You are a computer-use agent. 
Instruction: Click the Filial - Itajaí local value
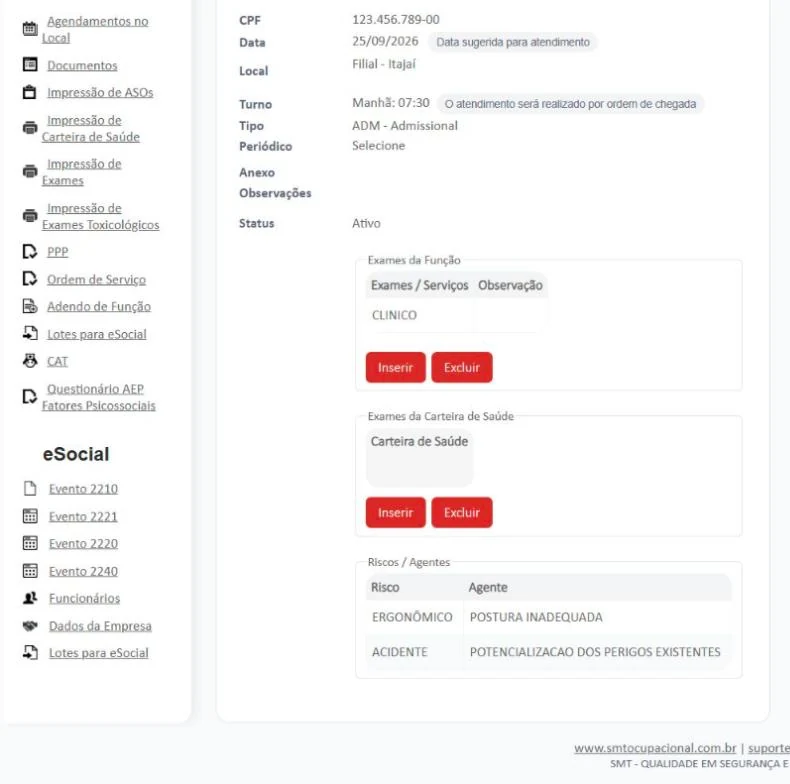(384, 64)
